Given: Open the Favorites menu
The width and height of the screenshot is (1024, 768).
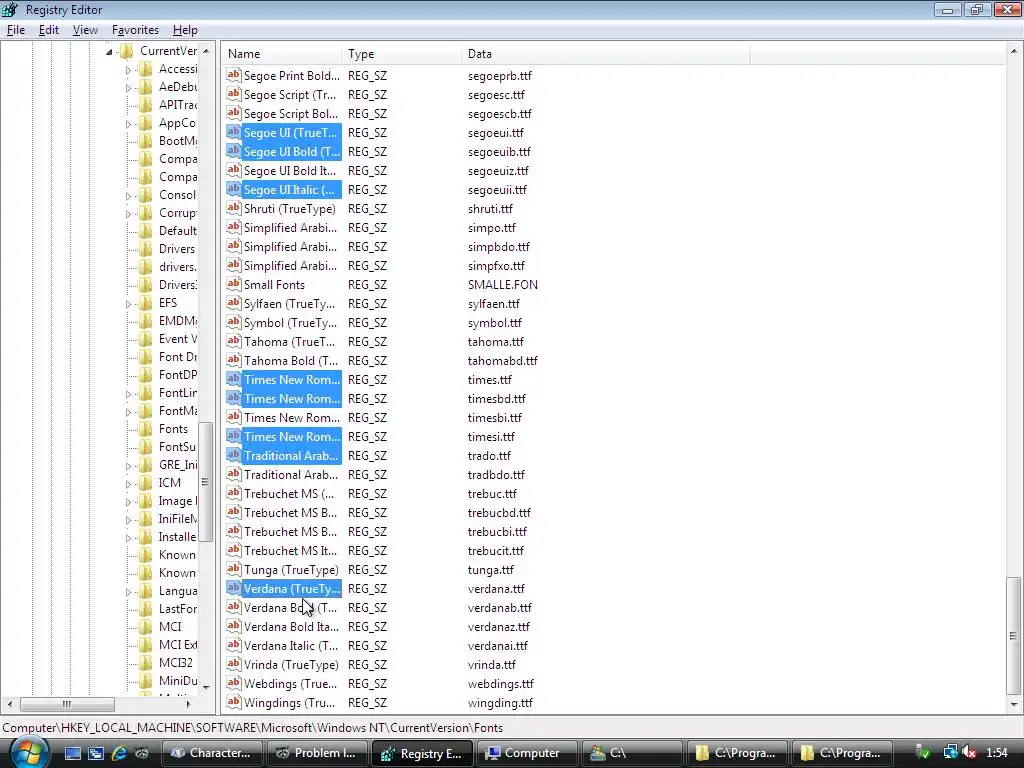Looking at the screenshot, I should (x=135, y=30).
